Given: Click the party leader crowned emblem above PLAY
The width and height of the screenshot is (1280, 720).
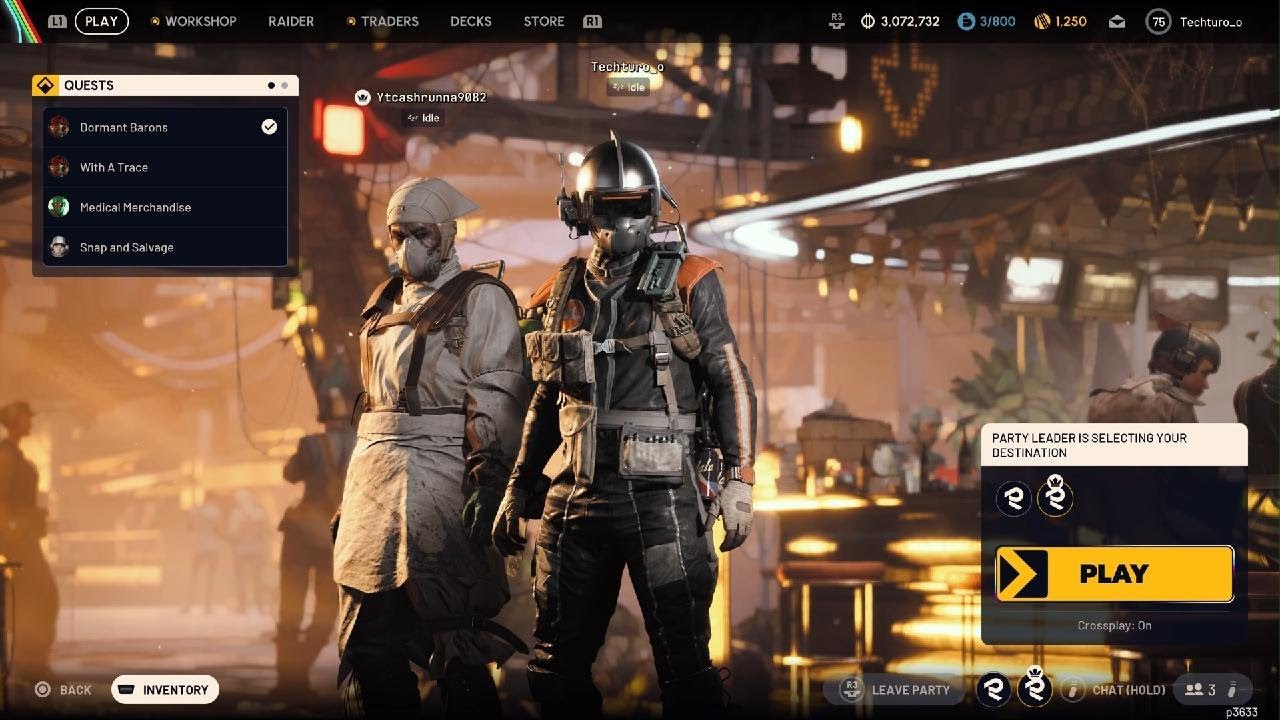Looking at the screenshot, I should [1055, 496].
